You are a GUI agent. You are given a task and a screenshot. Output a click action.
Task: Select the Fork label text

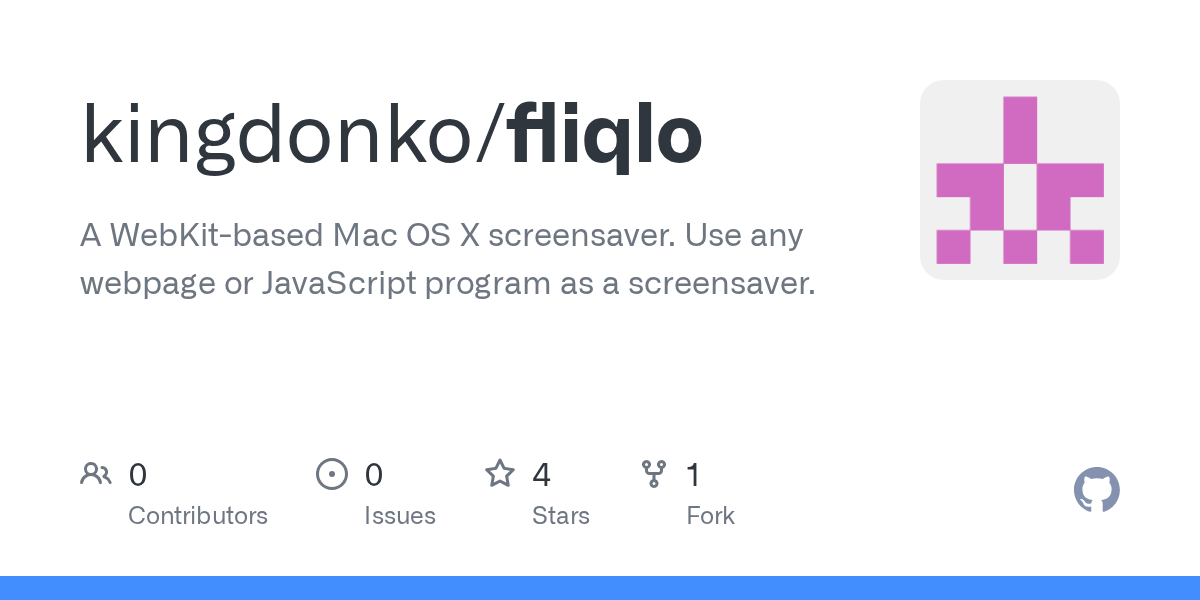click(710, 516)
